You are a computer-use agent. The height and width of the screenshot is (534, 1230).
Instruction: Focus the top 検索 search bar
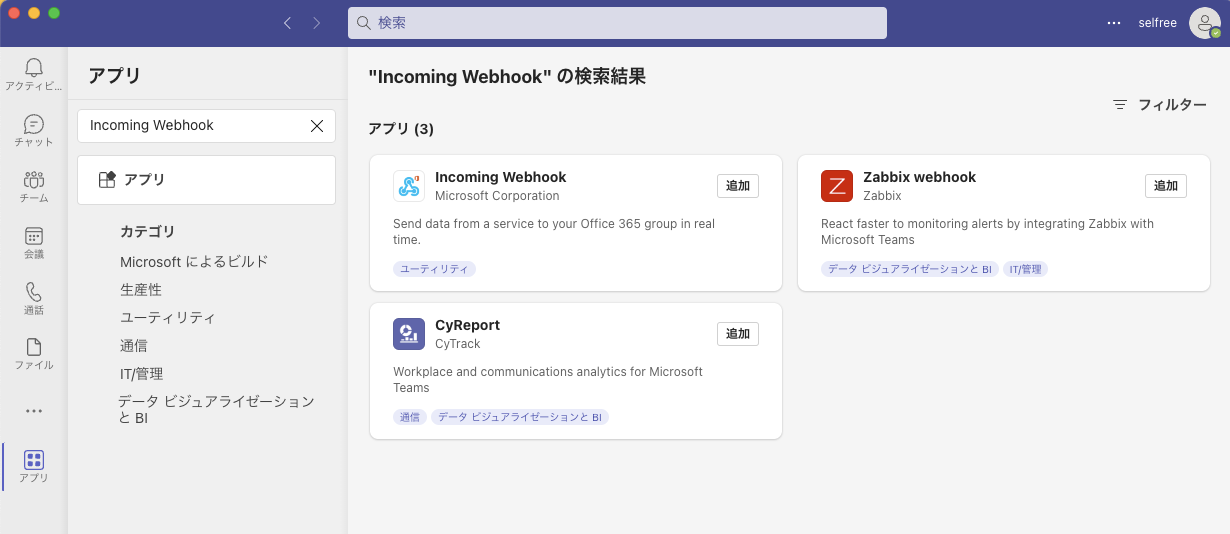[617, 23]
